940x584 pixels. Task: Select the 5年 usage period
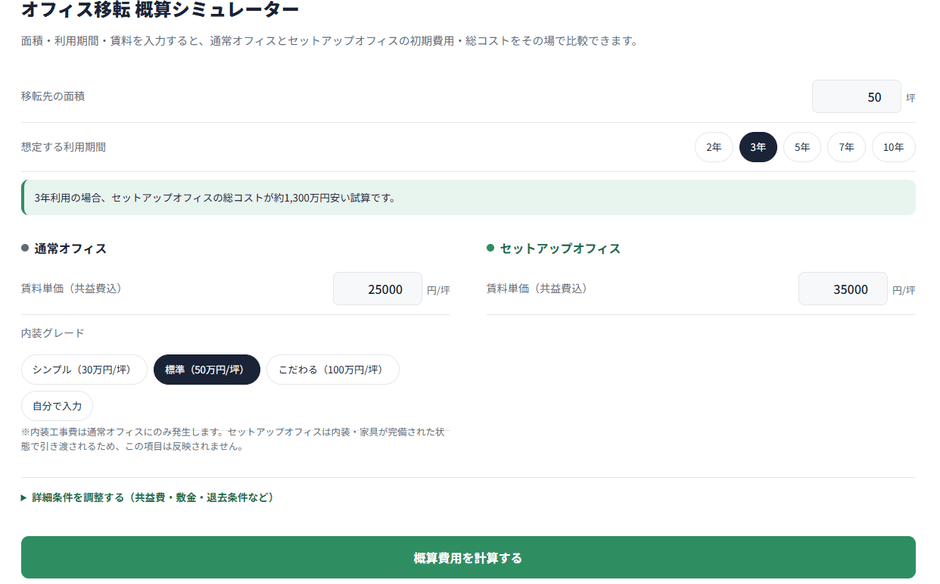coord(802,147)
